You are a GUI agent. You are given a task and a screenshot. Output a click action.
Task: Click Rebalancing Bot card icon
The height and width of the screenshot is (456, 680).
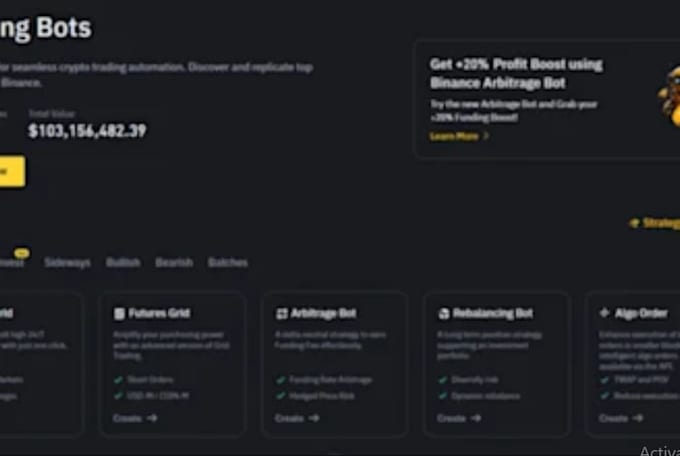[x=444, y=313]
